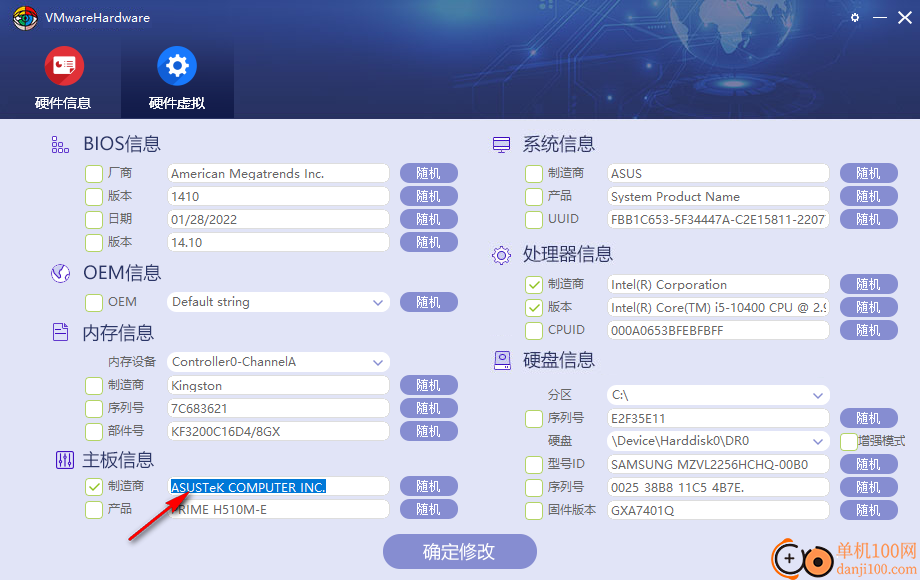Viewport: 920px width, 580px height.
Task: Click the Intel(R) Corporation field
Action: pos(718,284)
